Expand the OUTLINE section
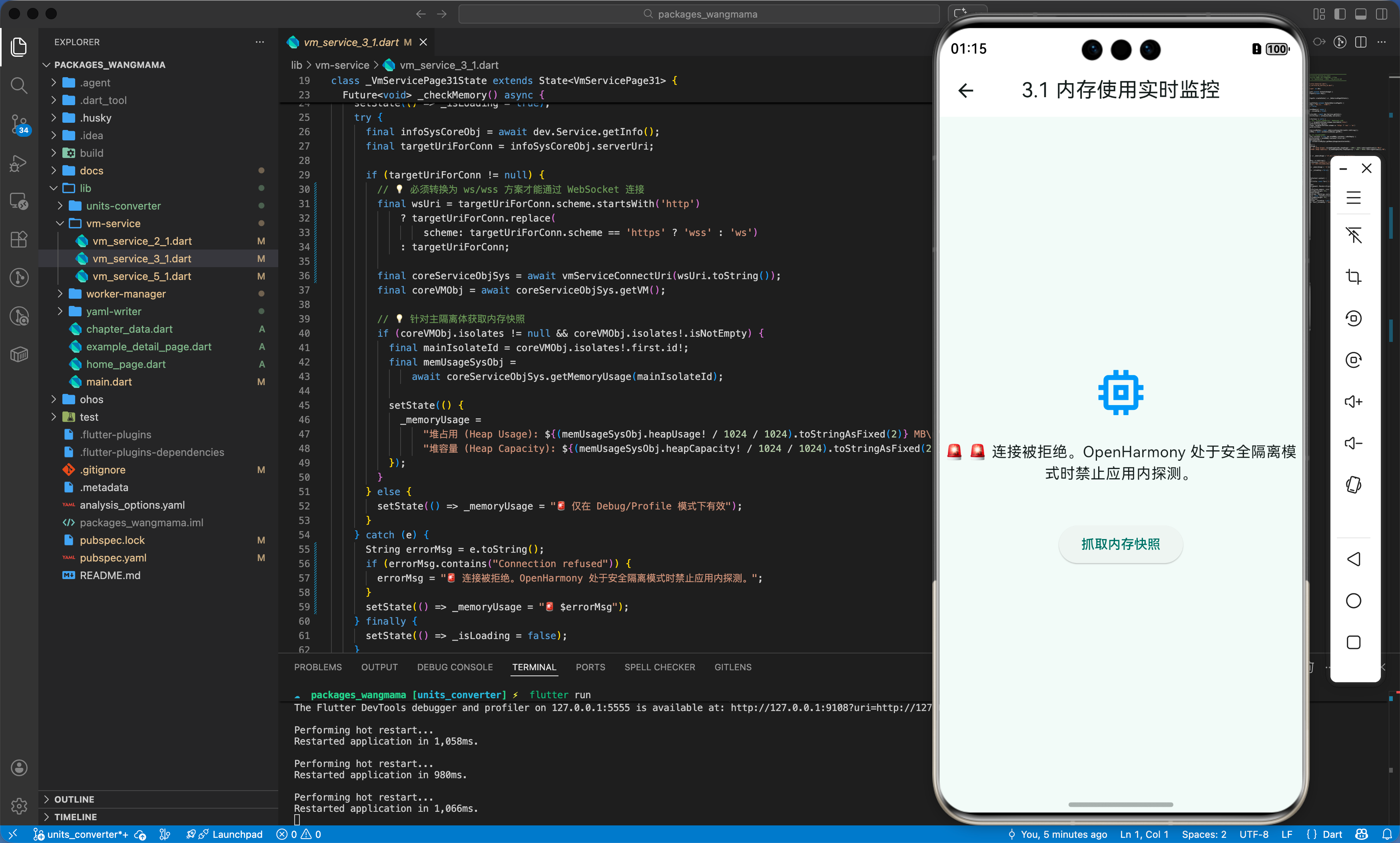 tap(74, 799)
